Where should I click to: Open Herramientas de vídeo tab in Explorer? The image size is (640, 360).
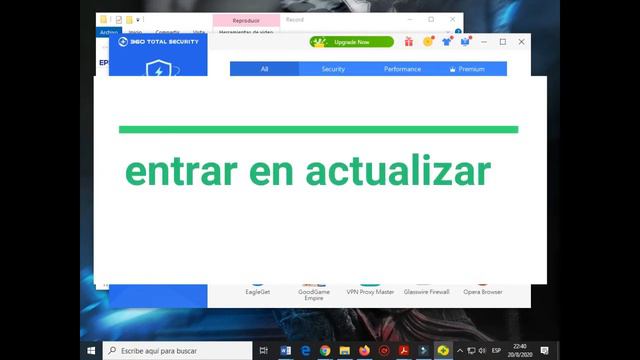[x=246, y=31]
